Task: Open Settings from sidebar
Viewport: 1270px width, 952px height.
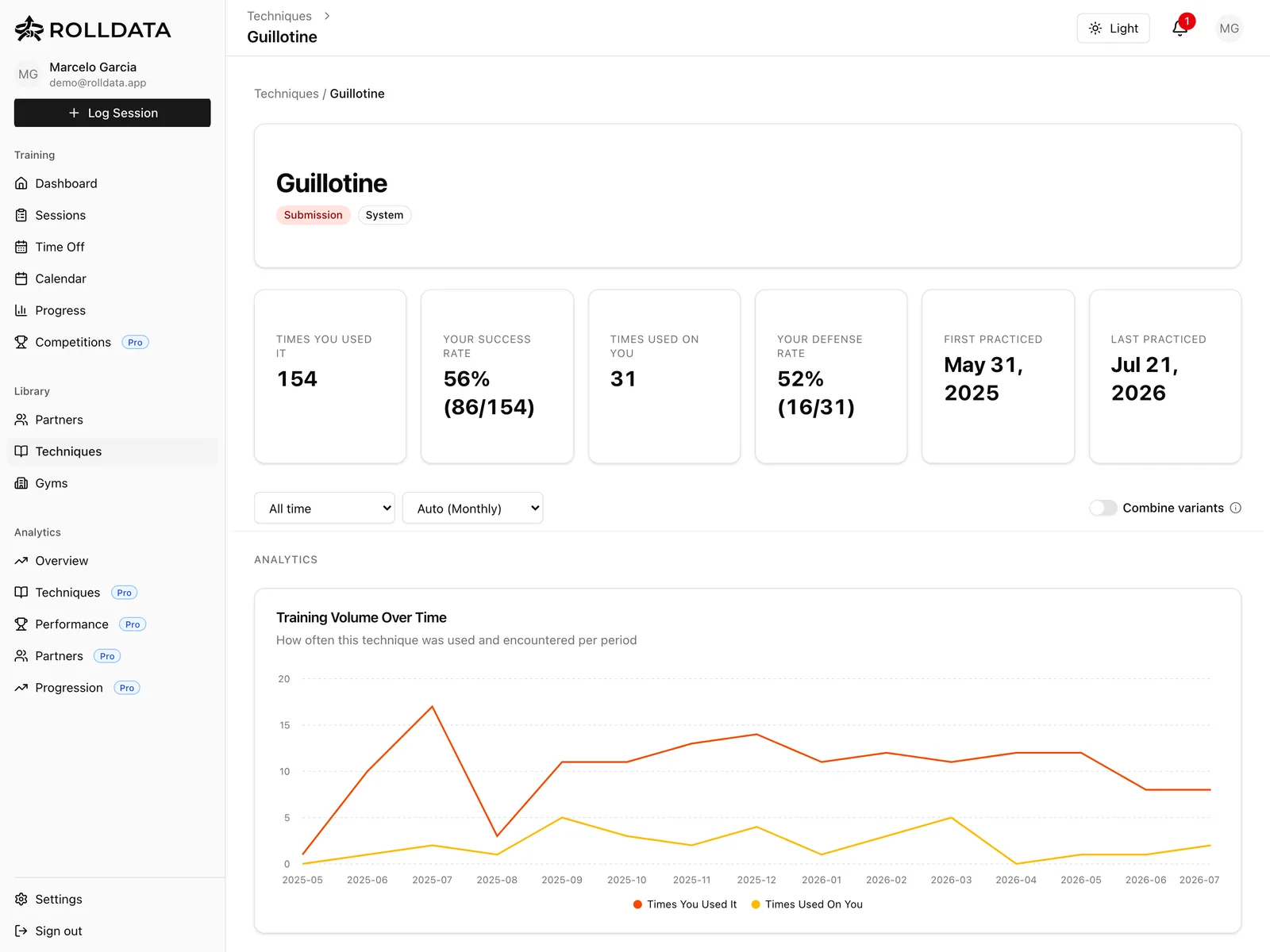Action: tap(112, 899)
